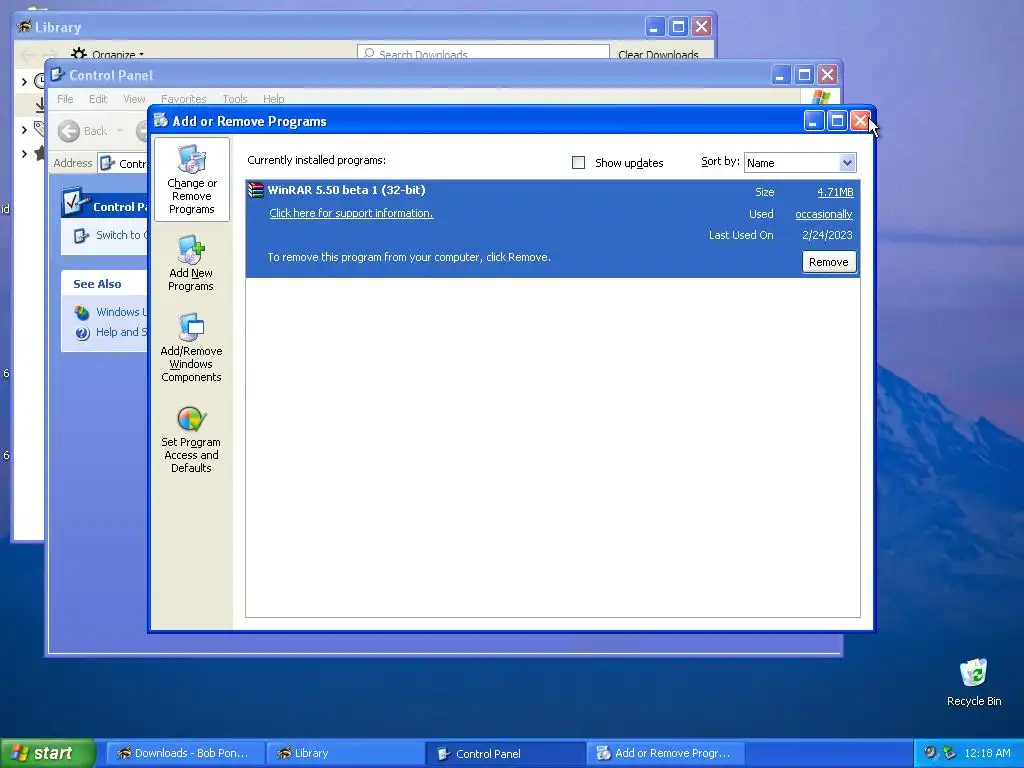Click the Control Panel title bar icon
Screen dimensions: 1024x768
tap(57, 74)
